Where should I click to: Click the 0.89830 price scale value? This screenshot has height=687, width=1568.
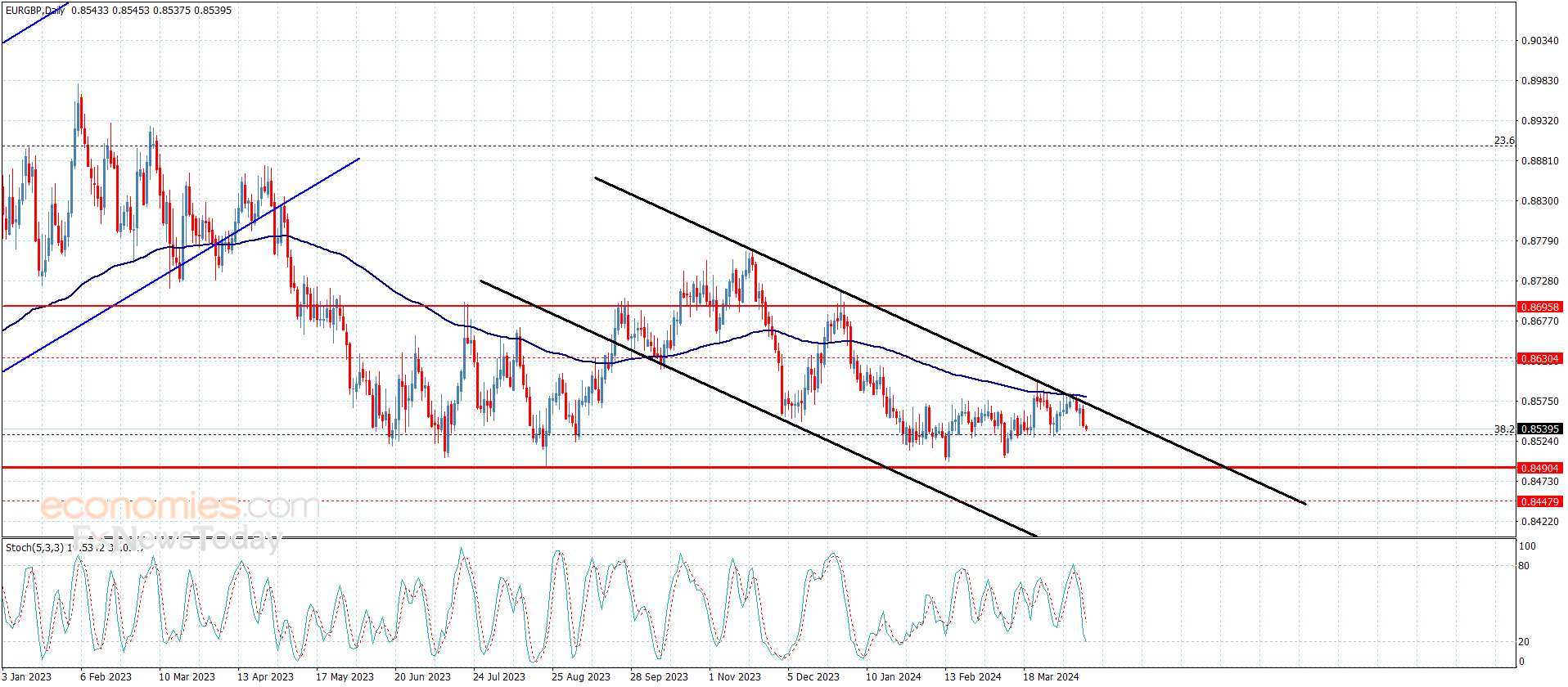point(1539,80)
